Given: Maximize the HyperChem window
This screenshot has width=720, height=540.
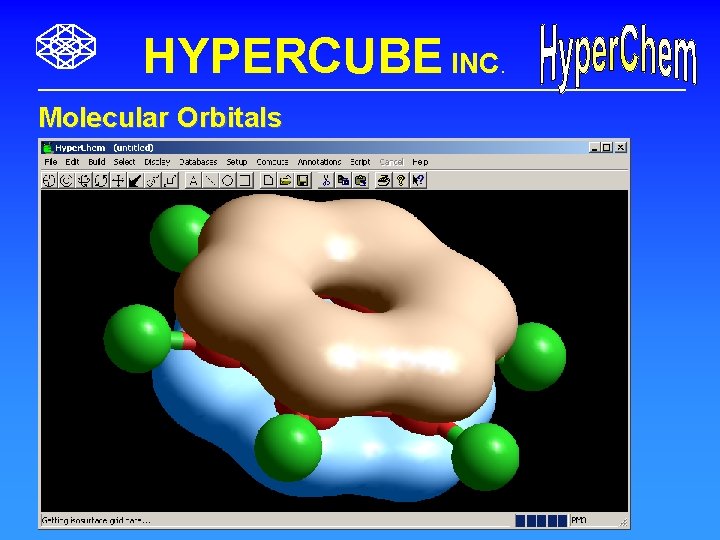Looking at the screenshot, I should point(607,147).
